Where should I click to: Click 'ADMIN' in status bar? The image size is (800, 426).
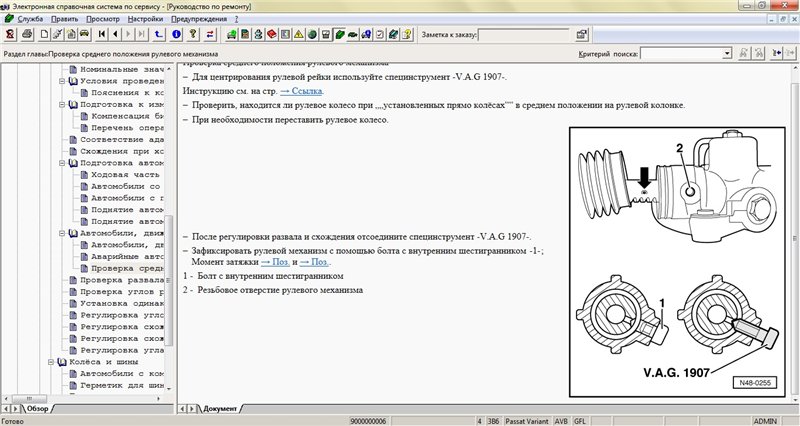click(765, 421)
